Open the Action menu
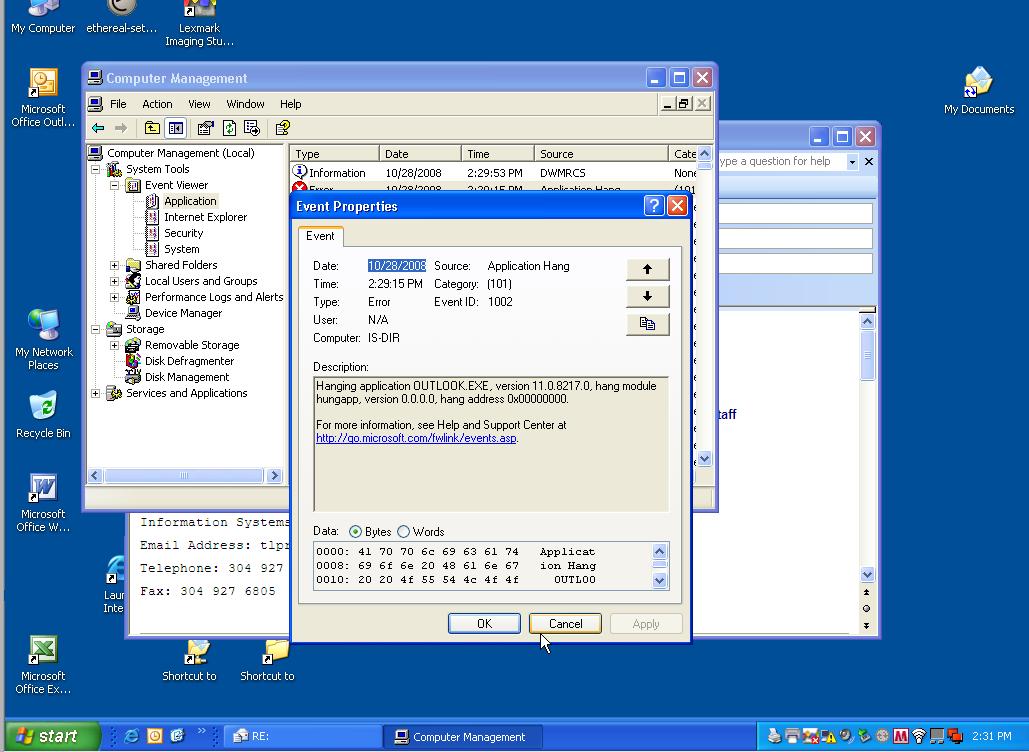The height and width of the screenshot is (752, 1029). [x=158, y=104]
